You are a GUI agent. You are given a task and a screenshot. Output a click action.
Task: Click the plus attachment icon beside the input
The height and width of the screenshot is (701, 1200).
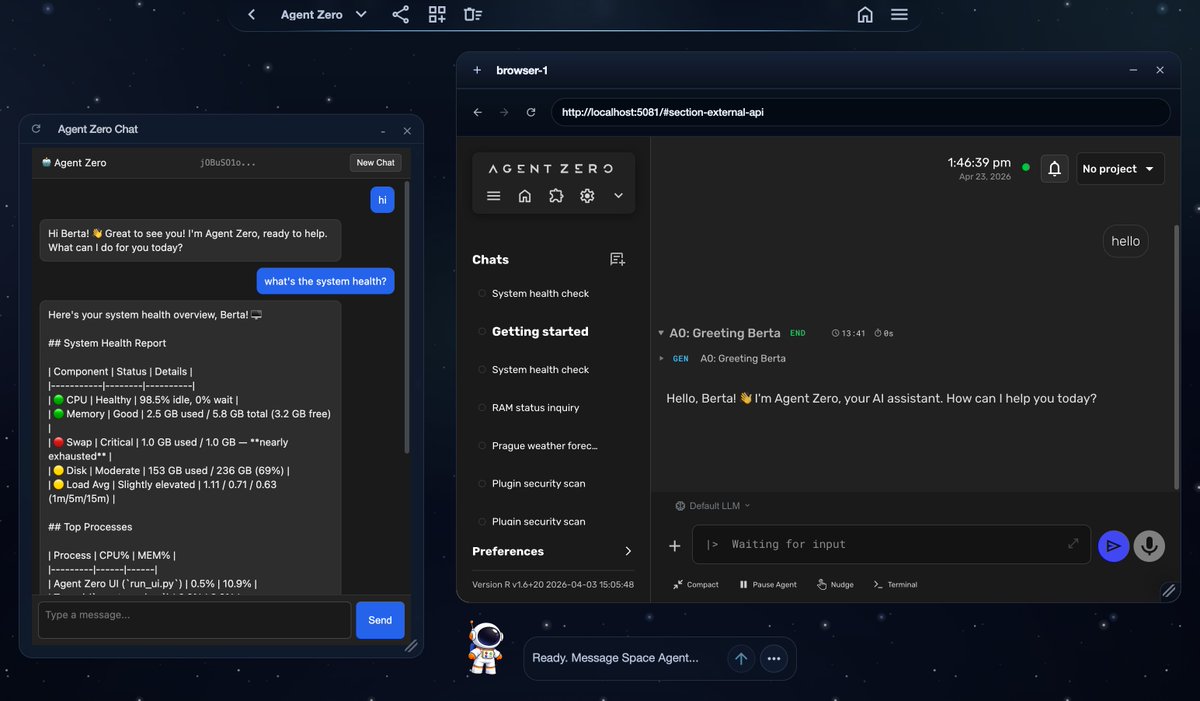click(675, 545)
